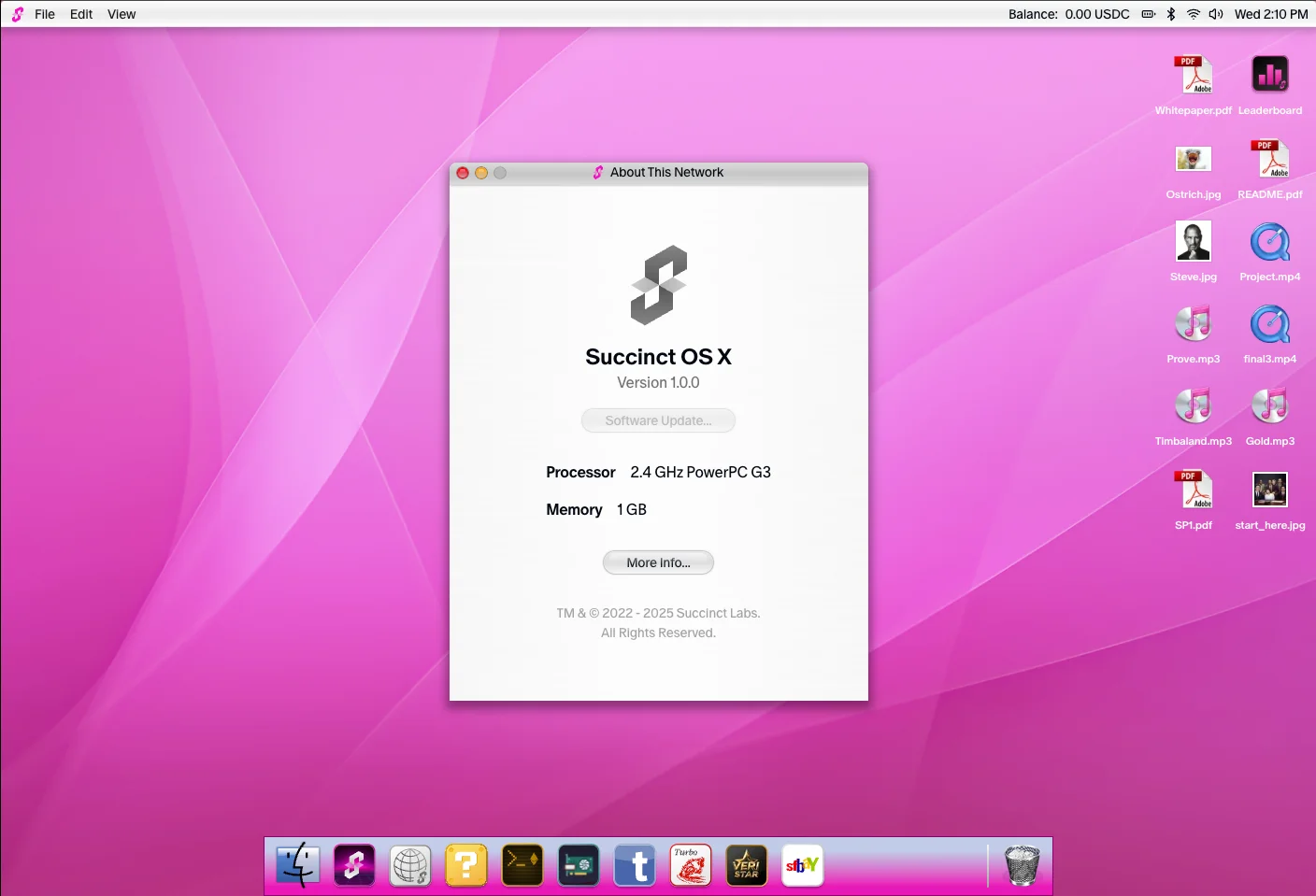The width and height of the screenshot is (1316, 896).
Task: Open the Succinct logo menu in menu bar
Action: pyautogui.click(x=18, y=14)
